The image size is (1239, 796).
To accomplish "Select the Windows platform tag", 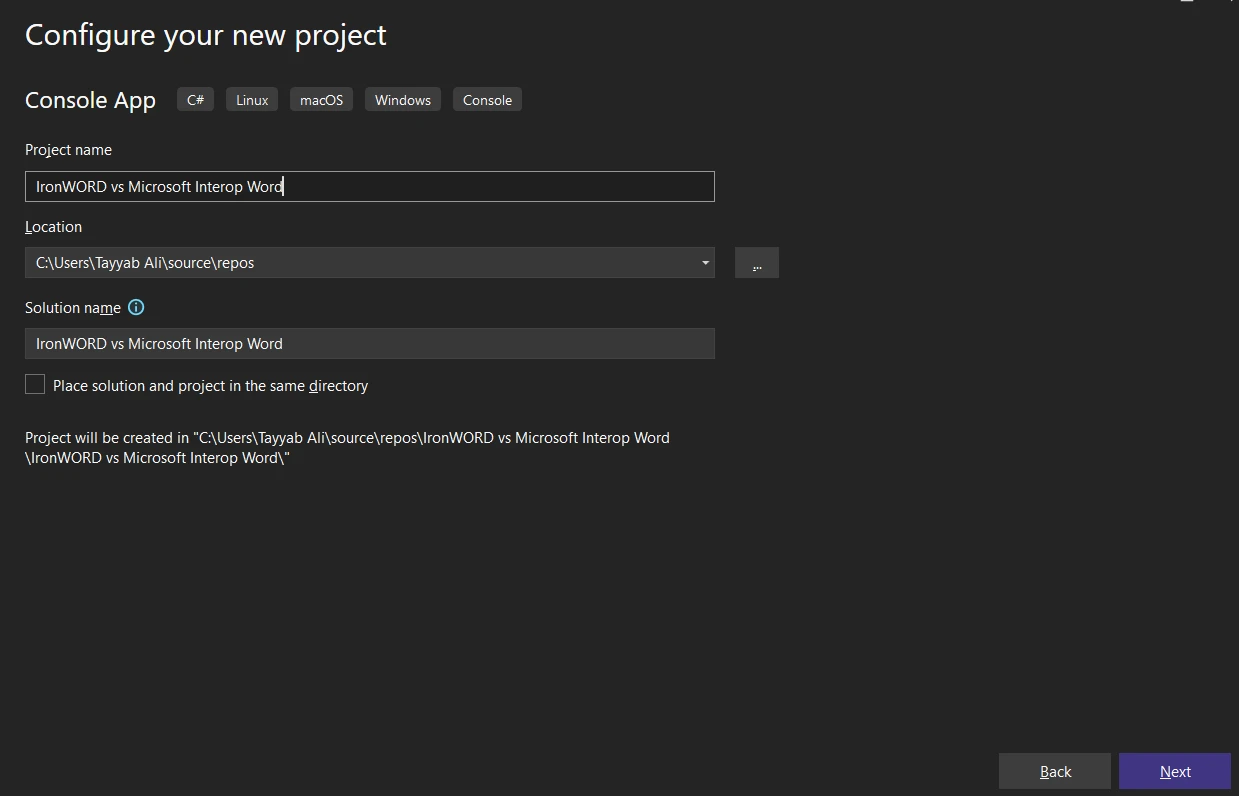I will [x=402, y=100].
